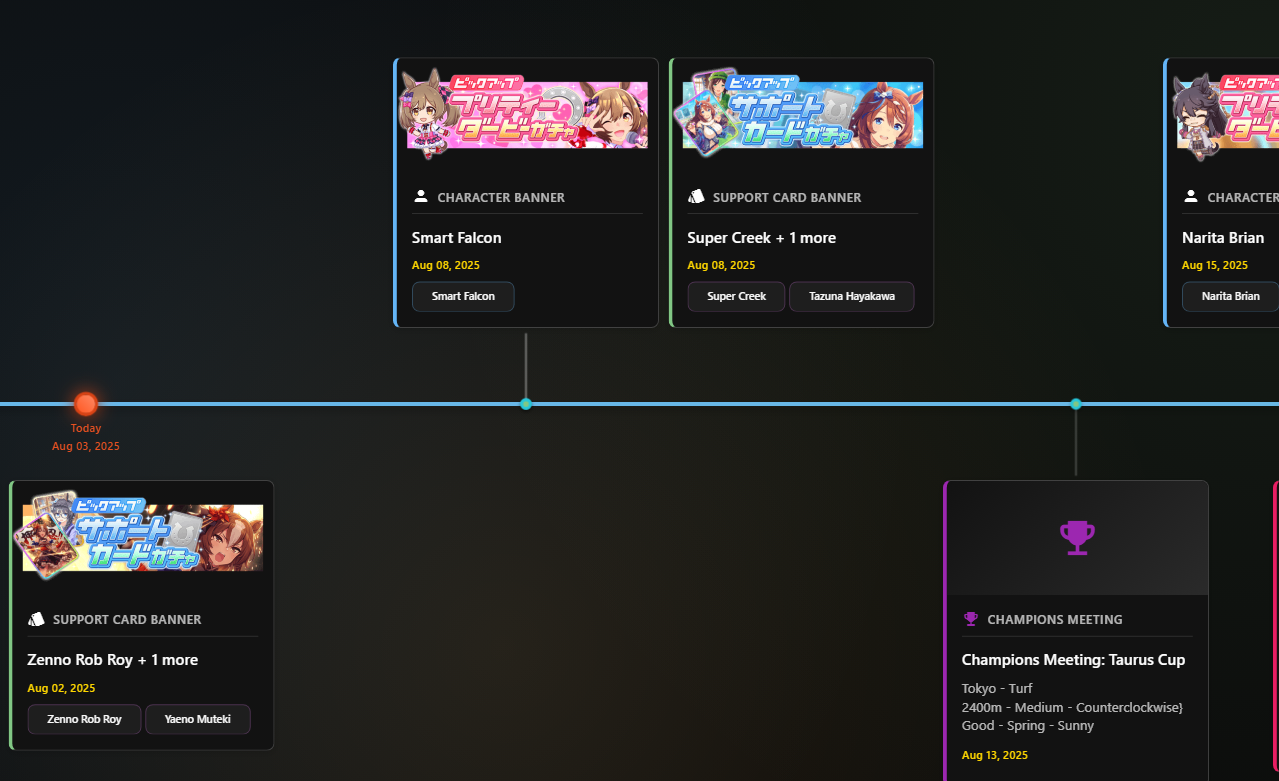
Task: Click the CHAMPIONS MEETING category label
Action: [1055, 619]
